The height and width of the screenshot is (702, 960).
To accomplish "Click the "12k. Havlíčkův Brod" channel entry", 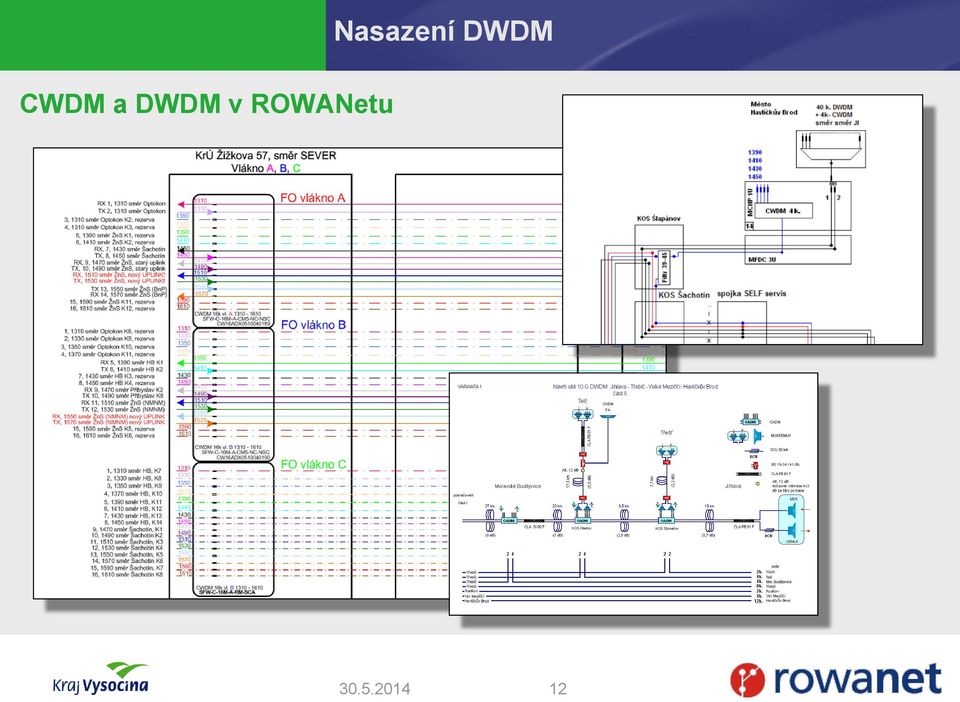I will [773, 600].
